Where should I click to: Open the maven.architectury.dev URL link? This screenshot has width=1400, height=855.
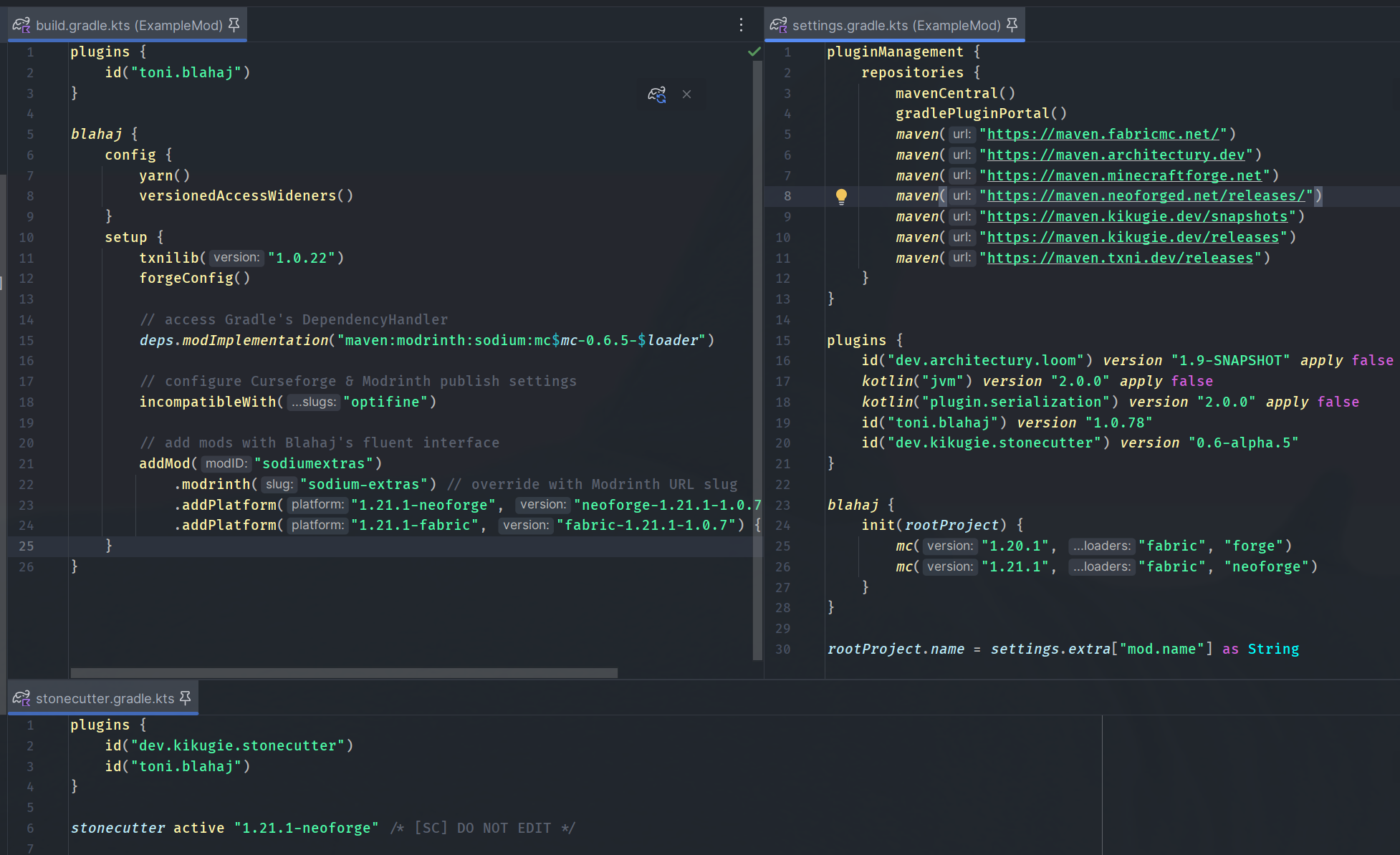[x=1116, y=155]
